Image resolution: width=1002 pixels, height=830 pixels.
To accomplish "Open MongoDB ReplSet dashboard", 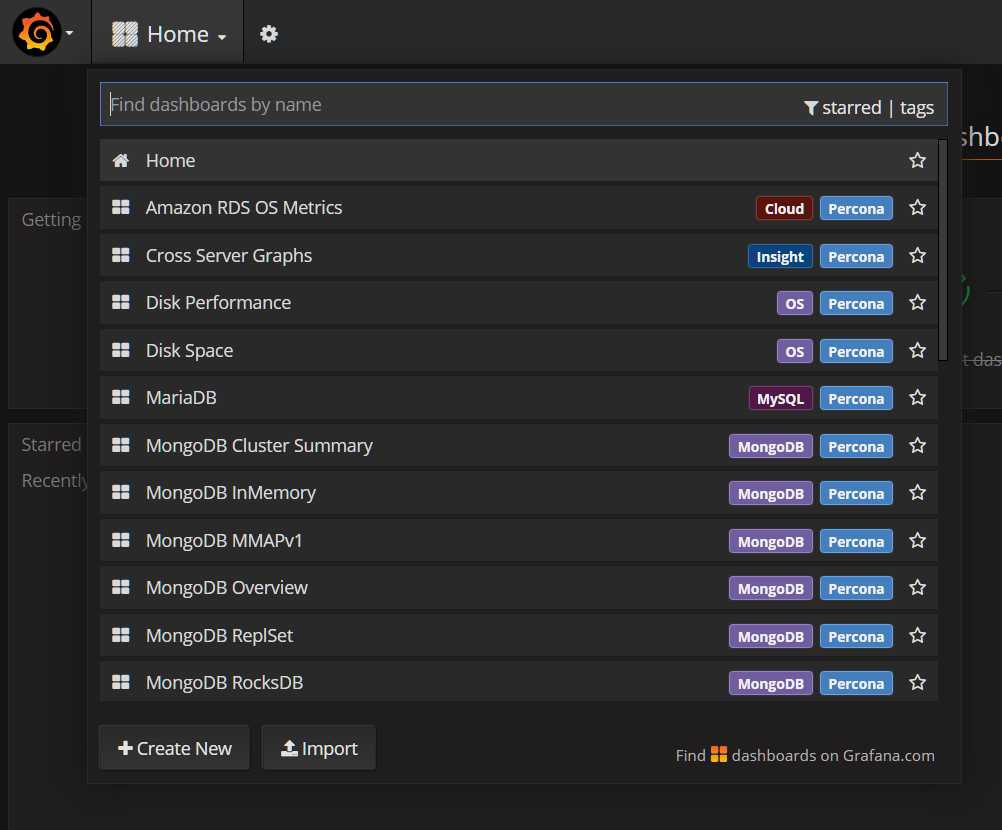I will (x=519, y=635).
